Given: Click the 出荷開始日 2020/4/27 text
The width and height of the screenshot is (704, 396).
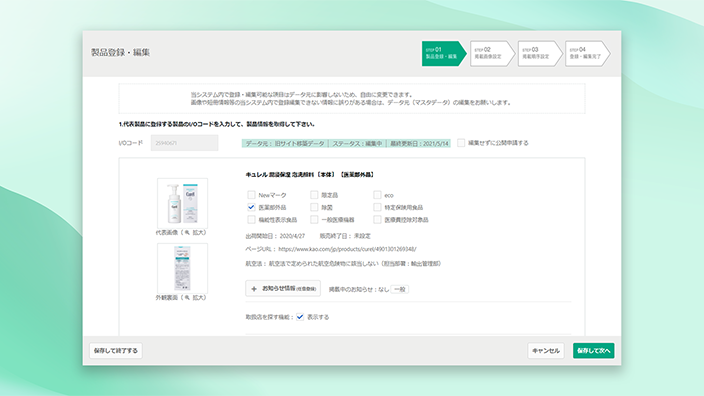Looking at the screenshot, I should tap(275, 236).
